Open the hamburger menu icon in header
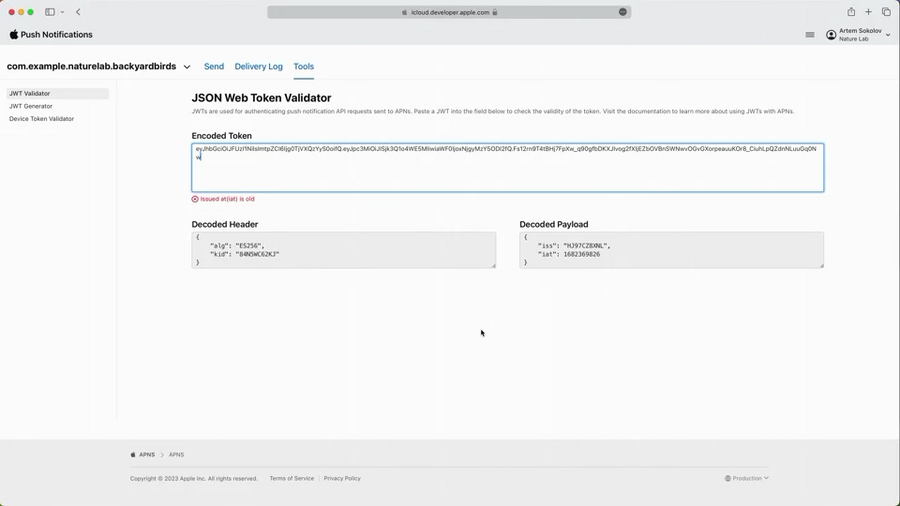 pos(810,35)
